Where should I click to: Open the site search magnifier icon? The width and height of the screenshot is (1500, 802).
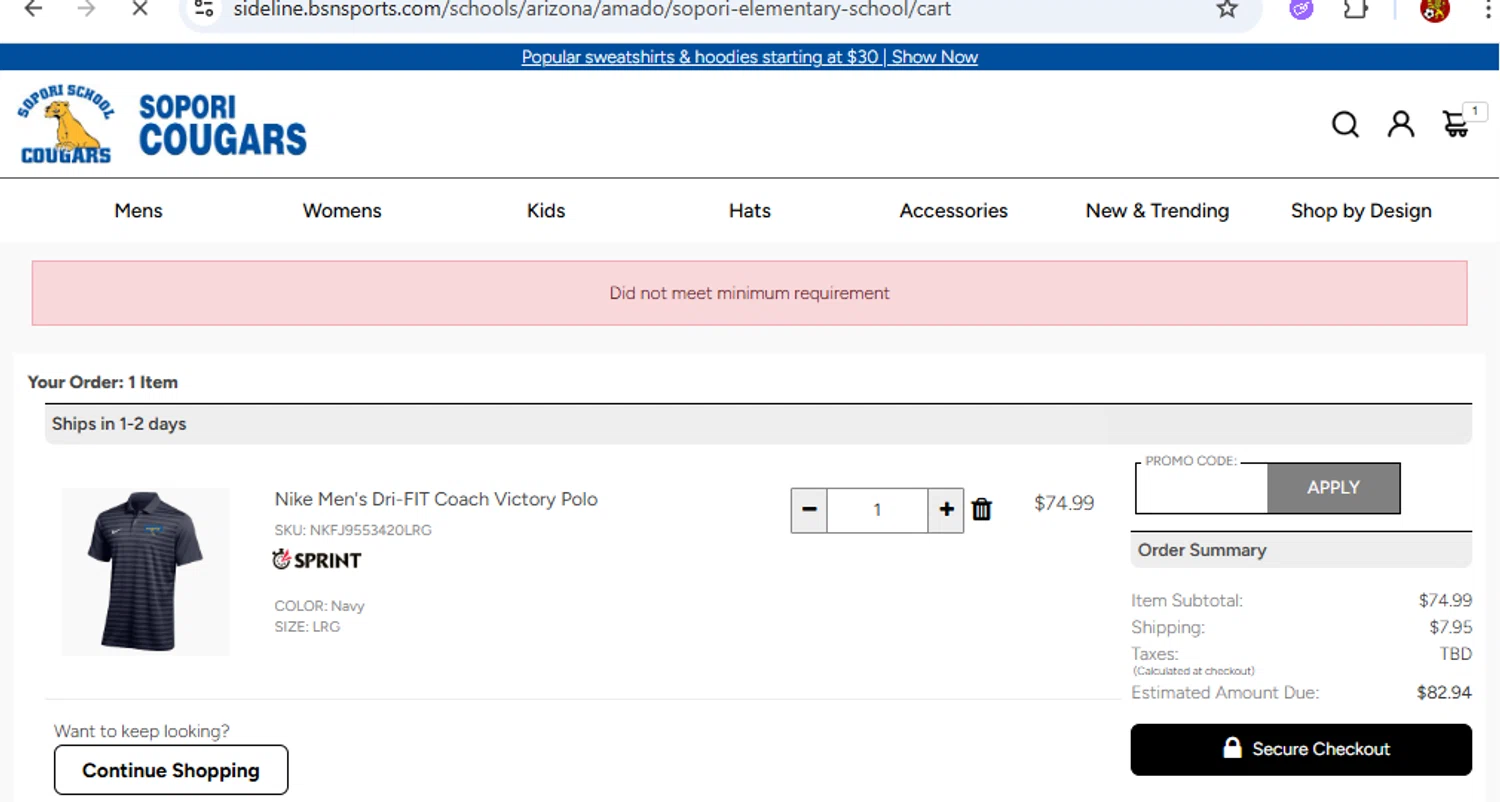pyautogui.click(x=1345, y=124)
